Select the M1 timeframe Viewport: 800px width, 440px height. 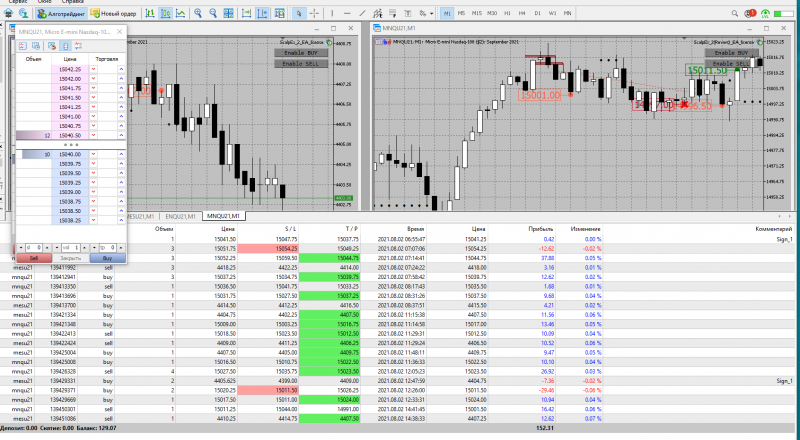(447, 13)
